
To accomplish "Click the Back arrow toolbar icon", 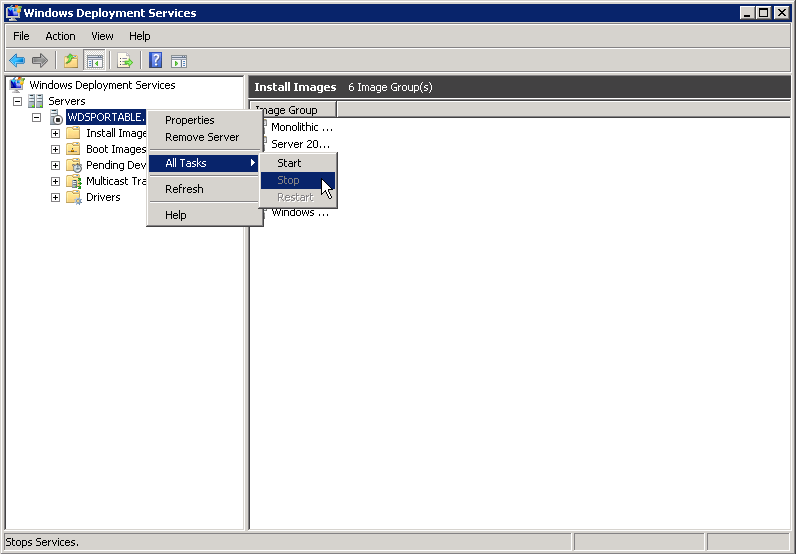I will [x=17, y=60].
